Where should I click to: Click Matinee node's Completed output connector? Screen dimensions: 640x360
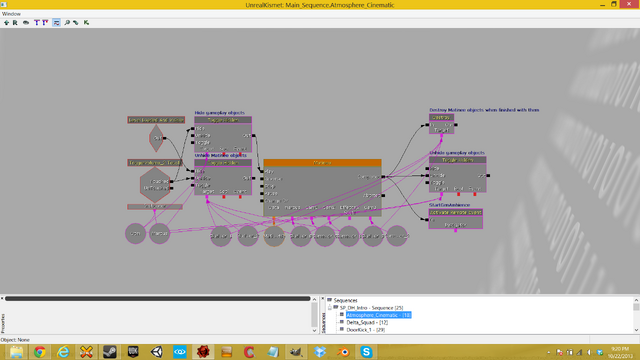click(x=383, y=177)
